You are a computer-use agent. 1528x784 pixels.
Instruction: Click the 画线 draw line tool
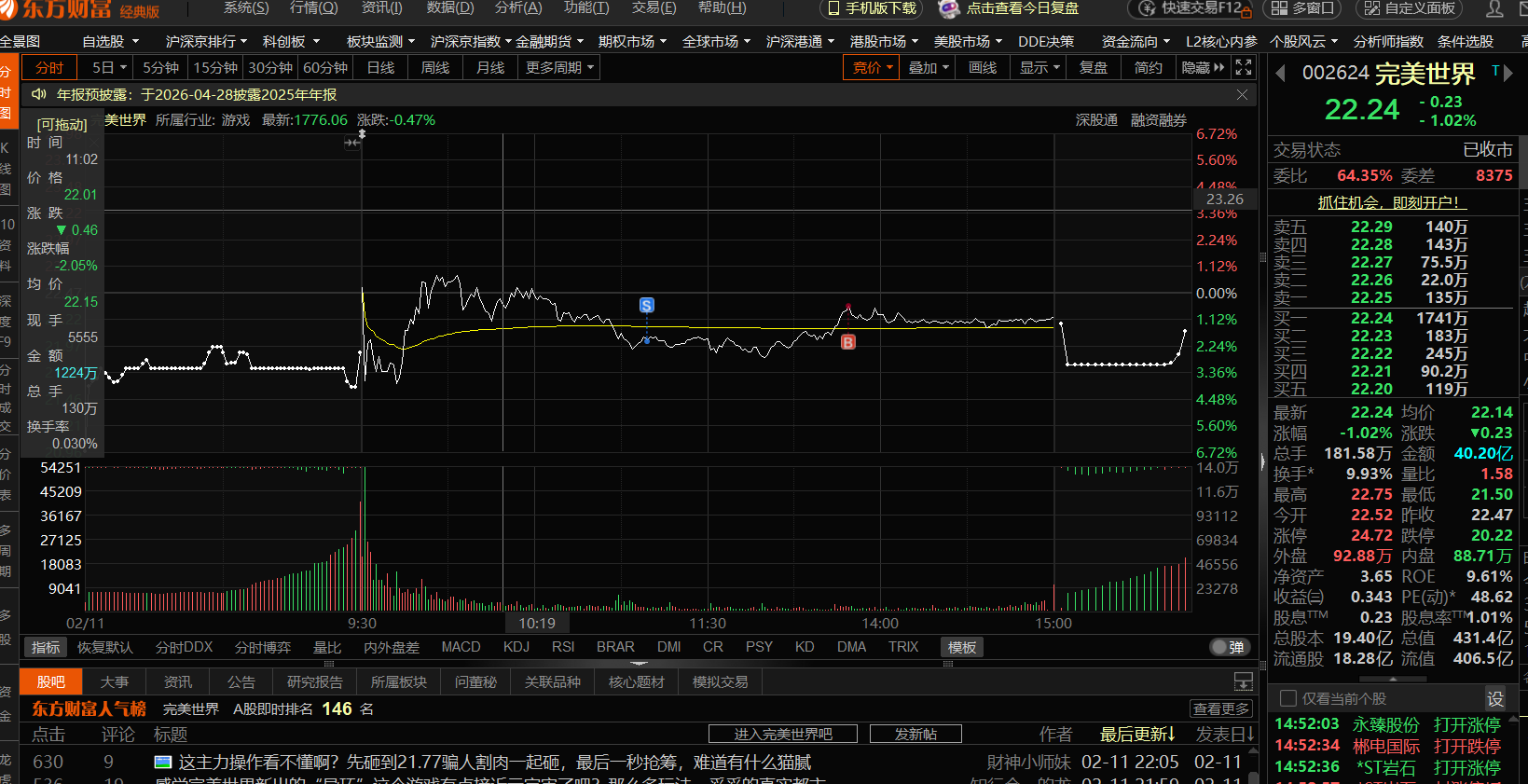click(983, 68)
